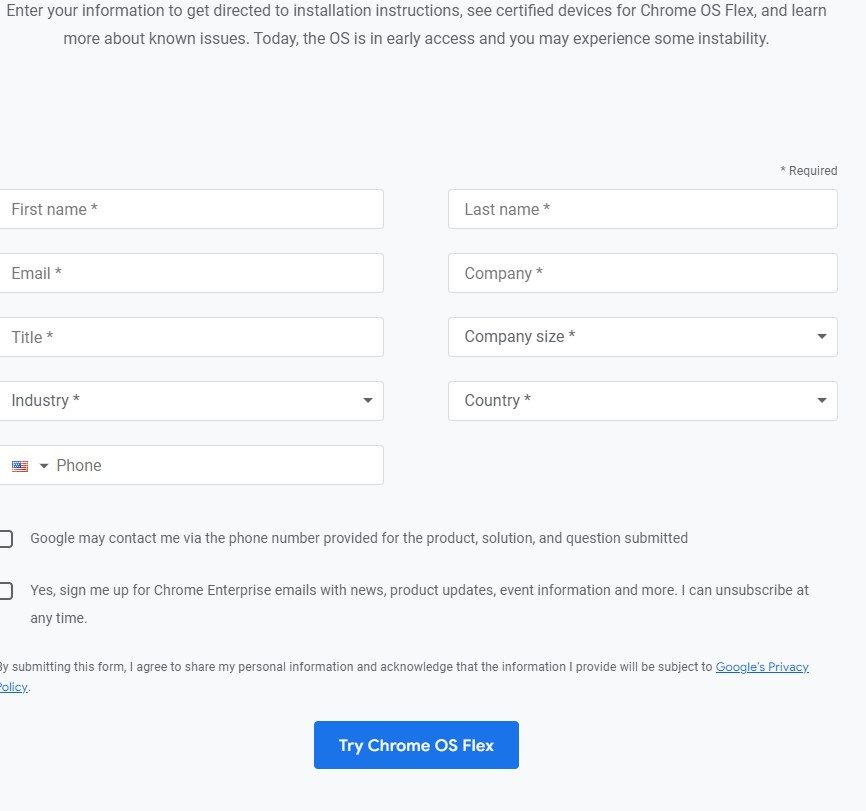This screenshot has height=811, width=866.
Task: Tick the Chrome Enterprise emails signup checkbox
Action: pyautogui.click(x=6, y=591)
